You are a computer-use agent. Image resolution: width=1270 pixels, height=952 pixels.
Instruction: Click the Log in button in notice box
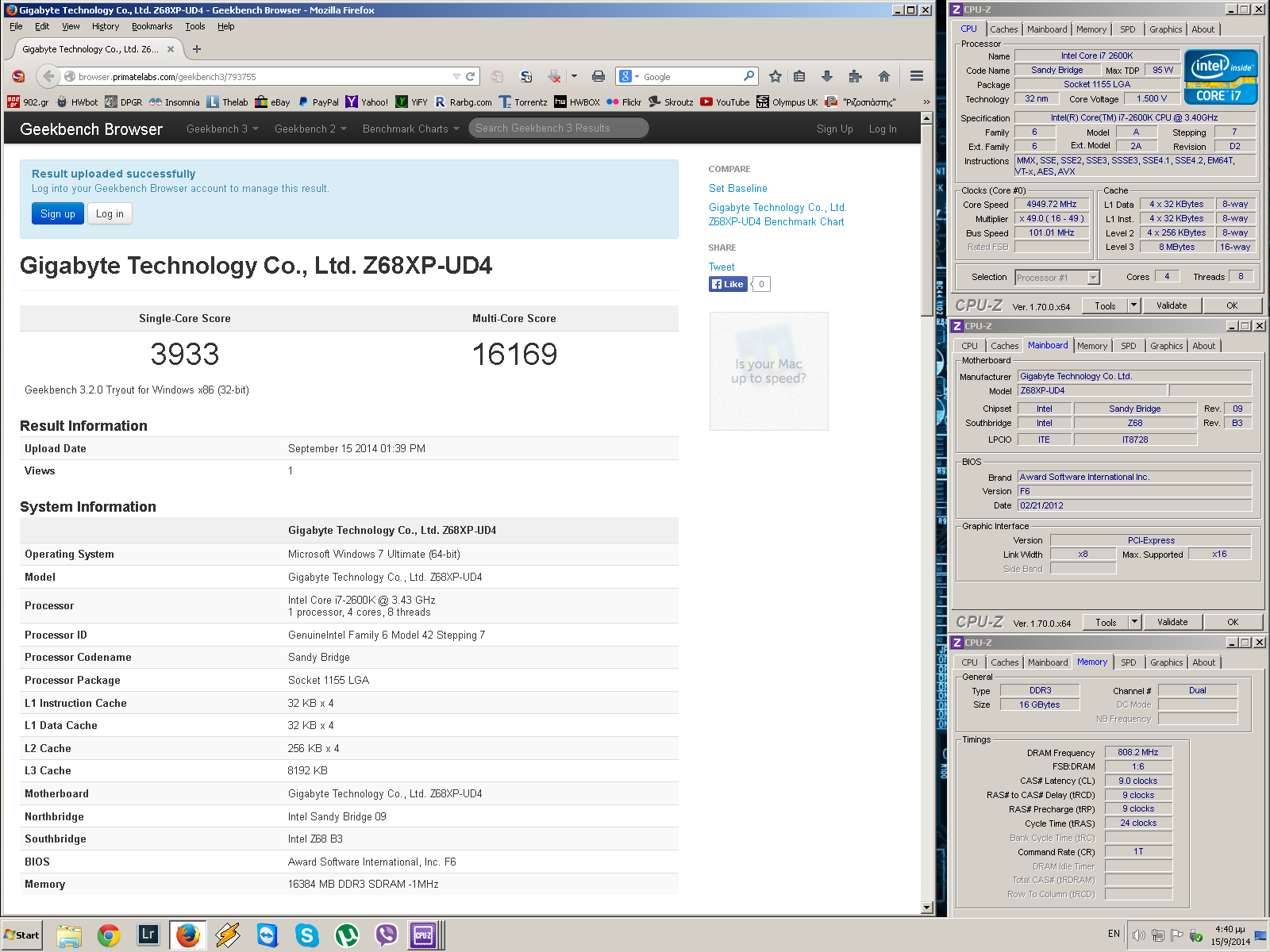(x=110, y=213)
